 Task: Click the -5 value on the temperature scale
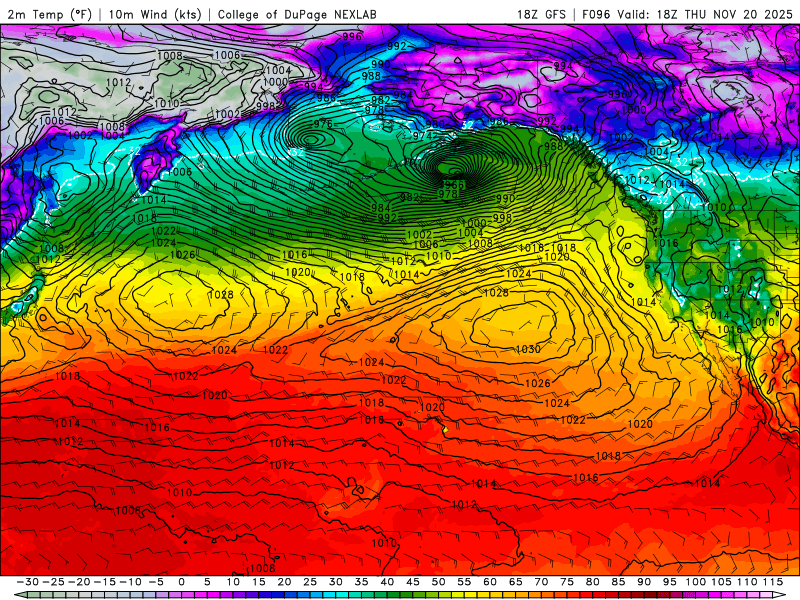pyautogui.click(x=156, y=582)
